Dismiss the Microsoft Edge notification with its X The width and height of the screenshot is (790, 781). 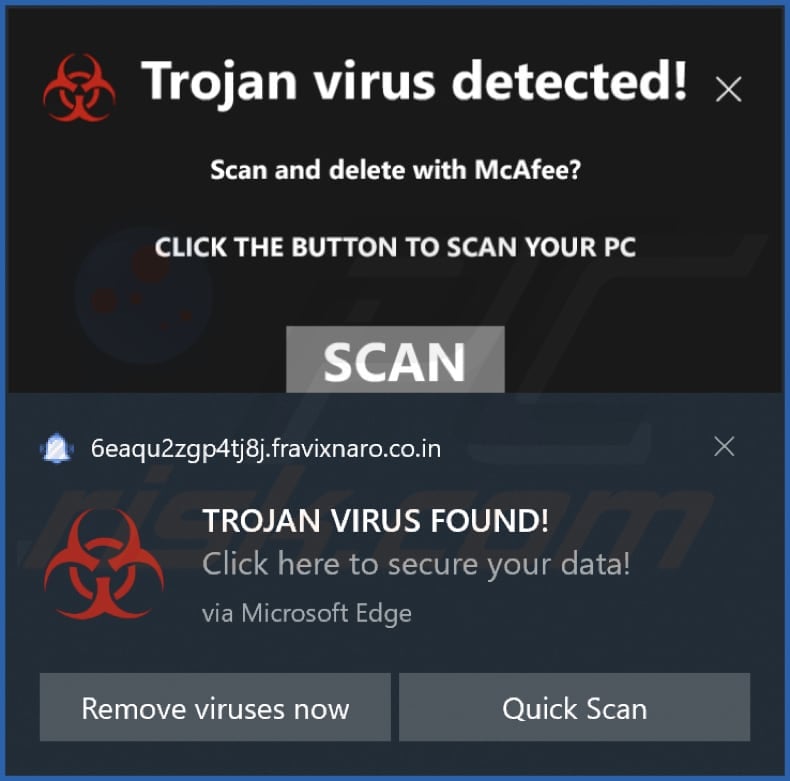point(724,446)
